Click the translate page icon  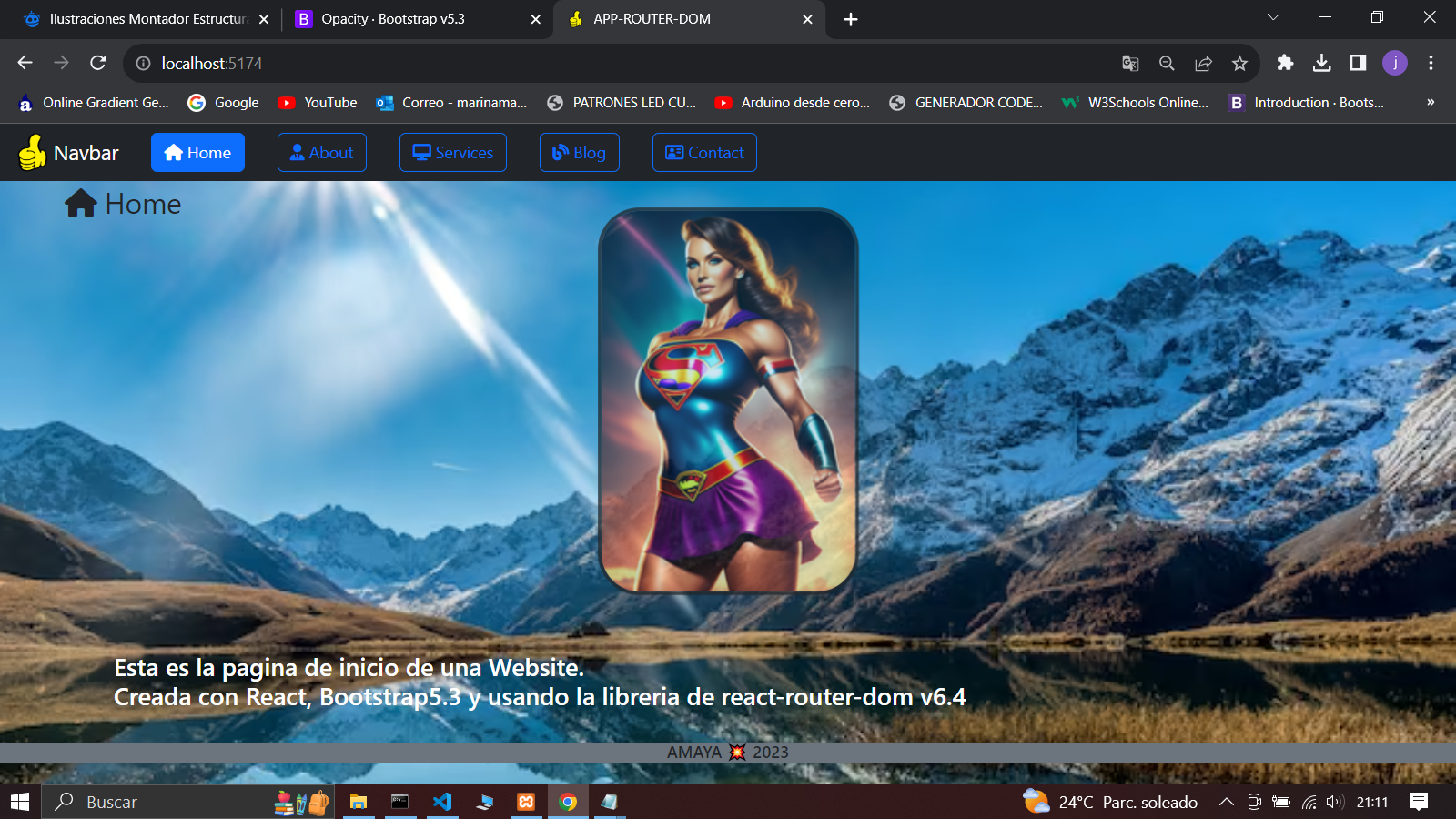(x=1130, y=63)
